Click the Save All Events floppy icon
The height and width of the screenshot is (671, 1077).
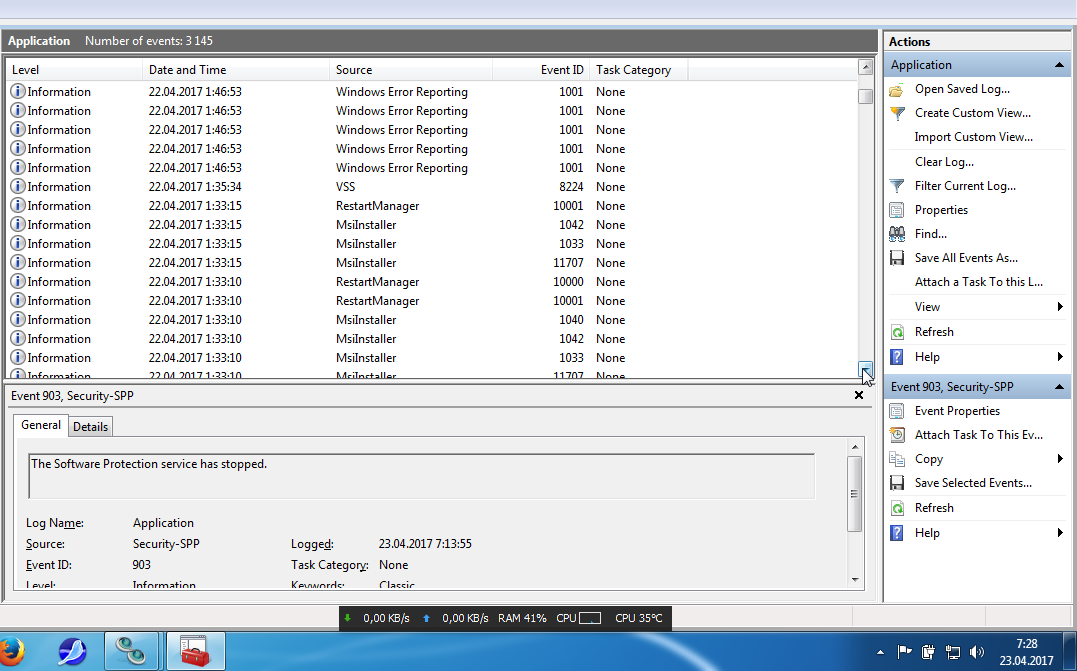896,258
